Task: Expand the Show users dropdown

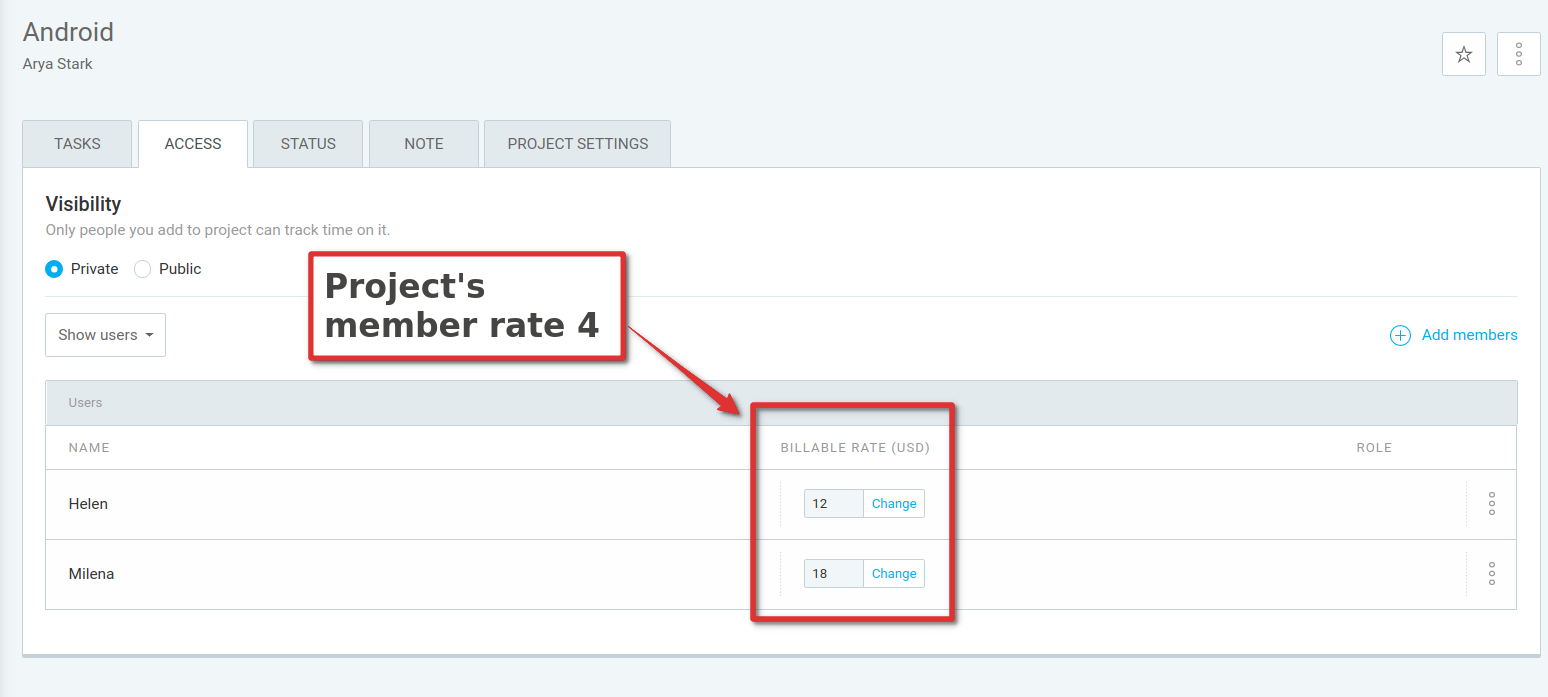Action: tap(105, 335)
